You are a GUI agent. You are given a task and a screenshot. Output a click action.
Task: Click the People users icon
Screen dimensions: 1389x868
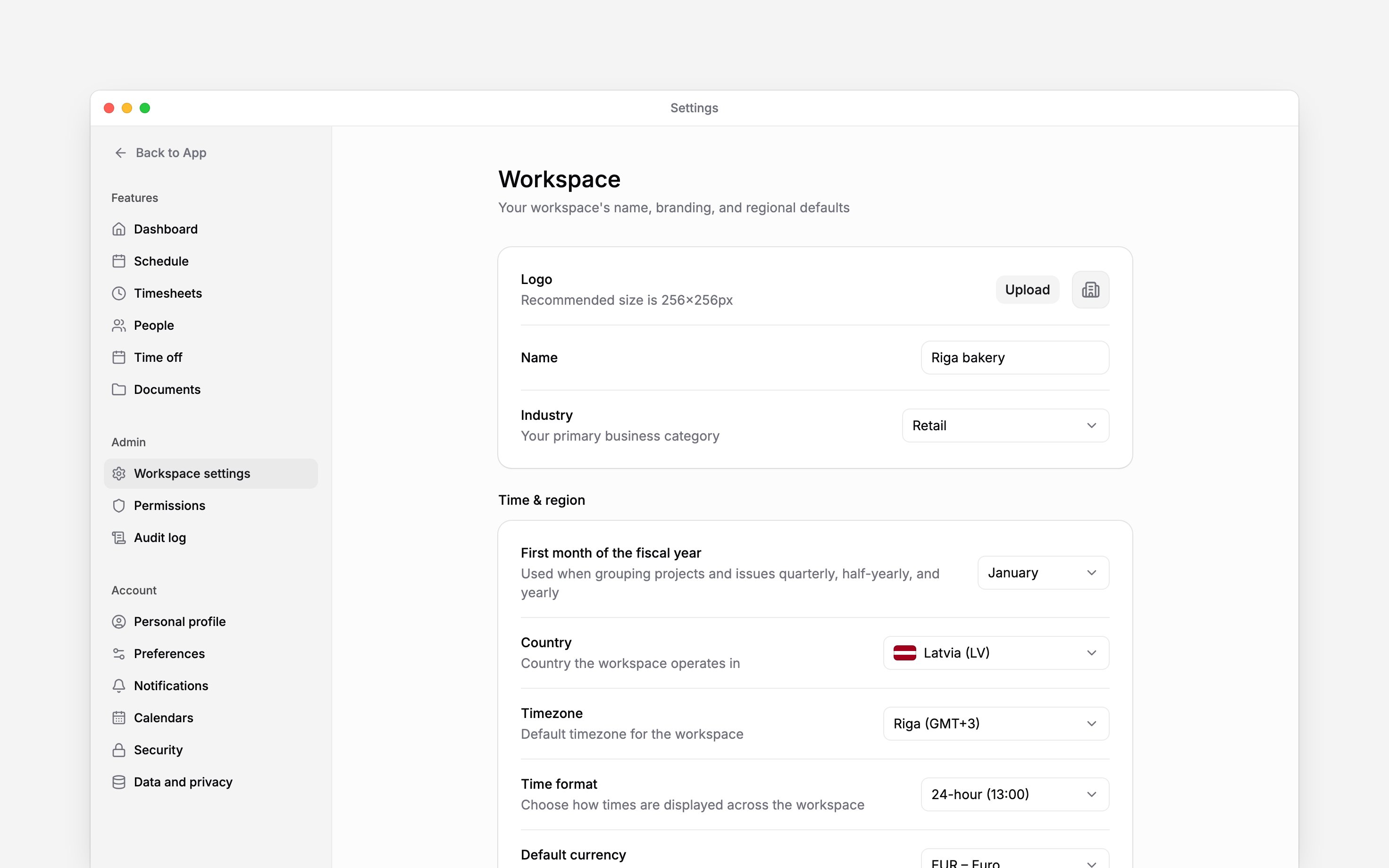119,325
